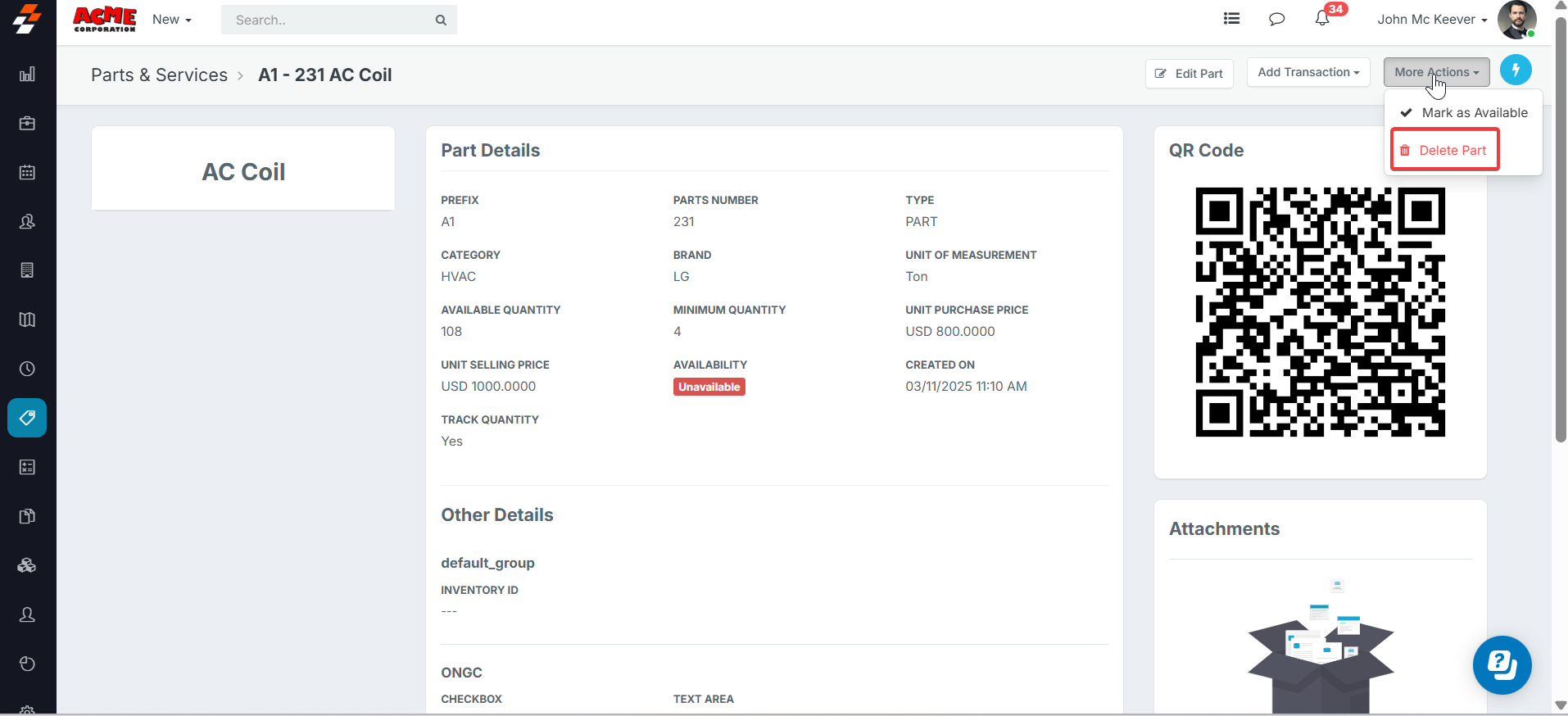Select Mark as Available menu option

(1474, 113)
